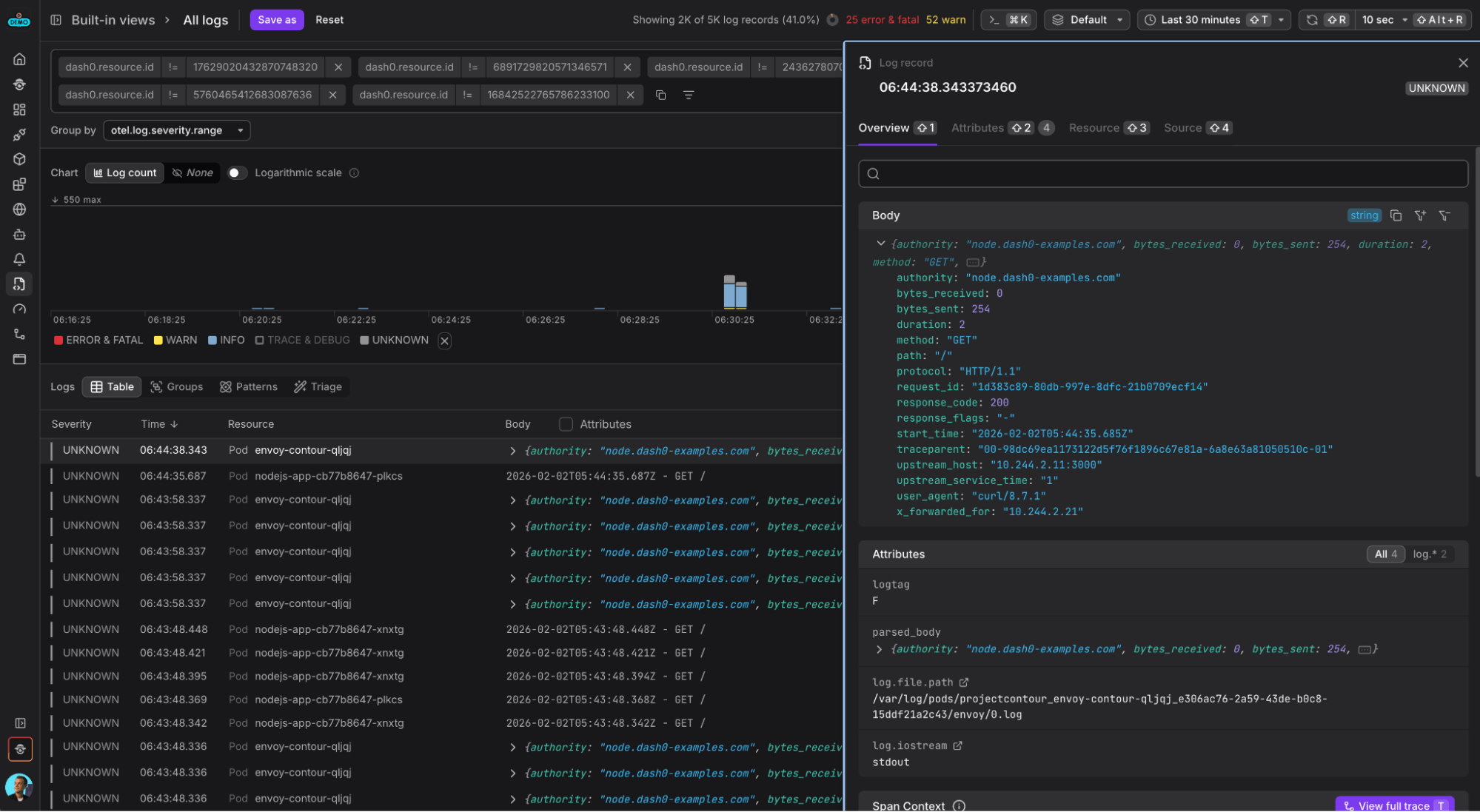Remove the filter 17629020432870748320
Viewport: 1480px width, 812px height.
[338, 67]
